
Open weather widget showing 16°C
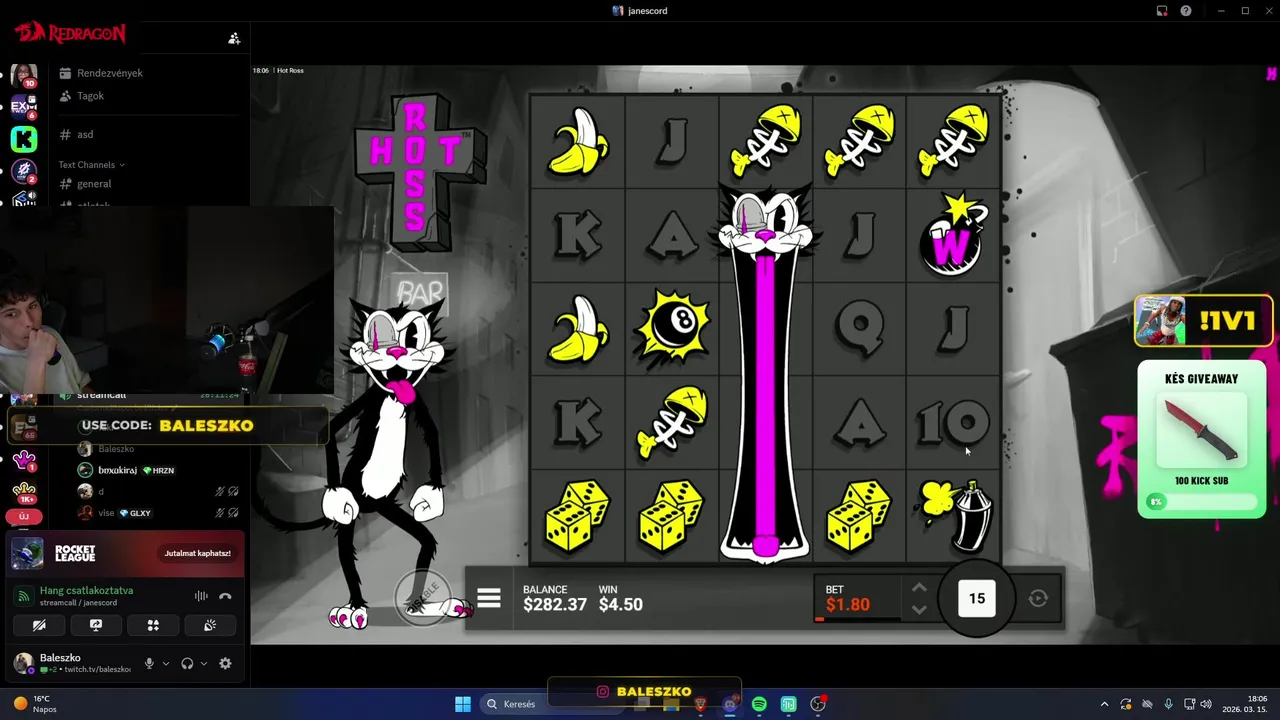tap(34, 704)
